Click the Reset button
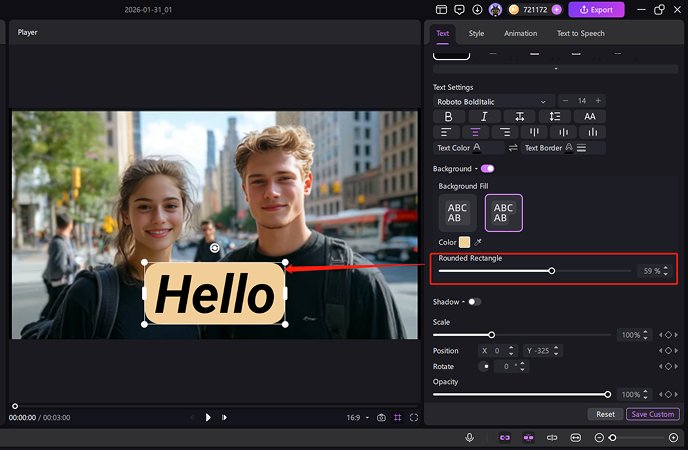 tap(605, 414)
